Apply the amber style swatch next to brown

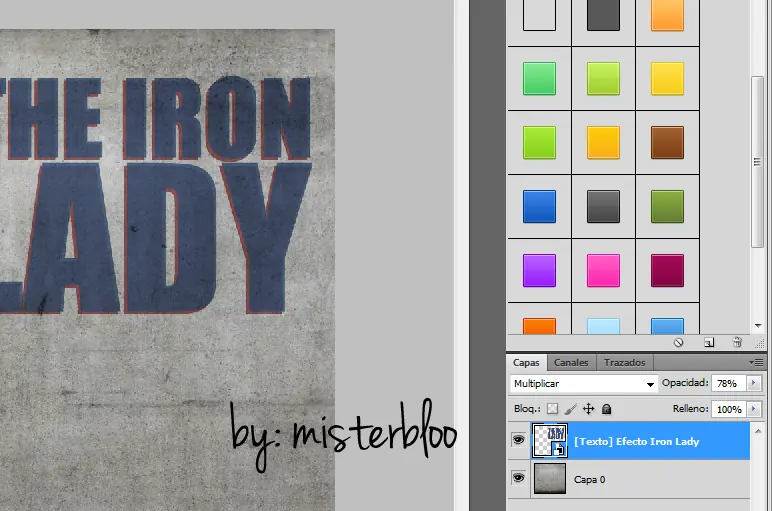tap(603, 142)
